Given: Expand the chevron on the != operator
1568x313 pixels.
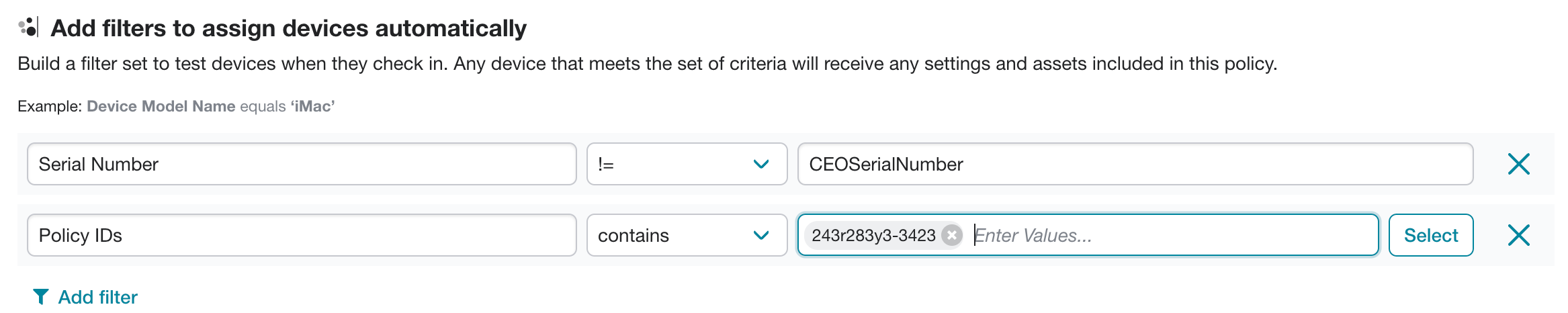Looking at the screenshot, I should 760,164.
